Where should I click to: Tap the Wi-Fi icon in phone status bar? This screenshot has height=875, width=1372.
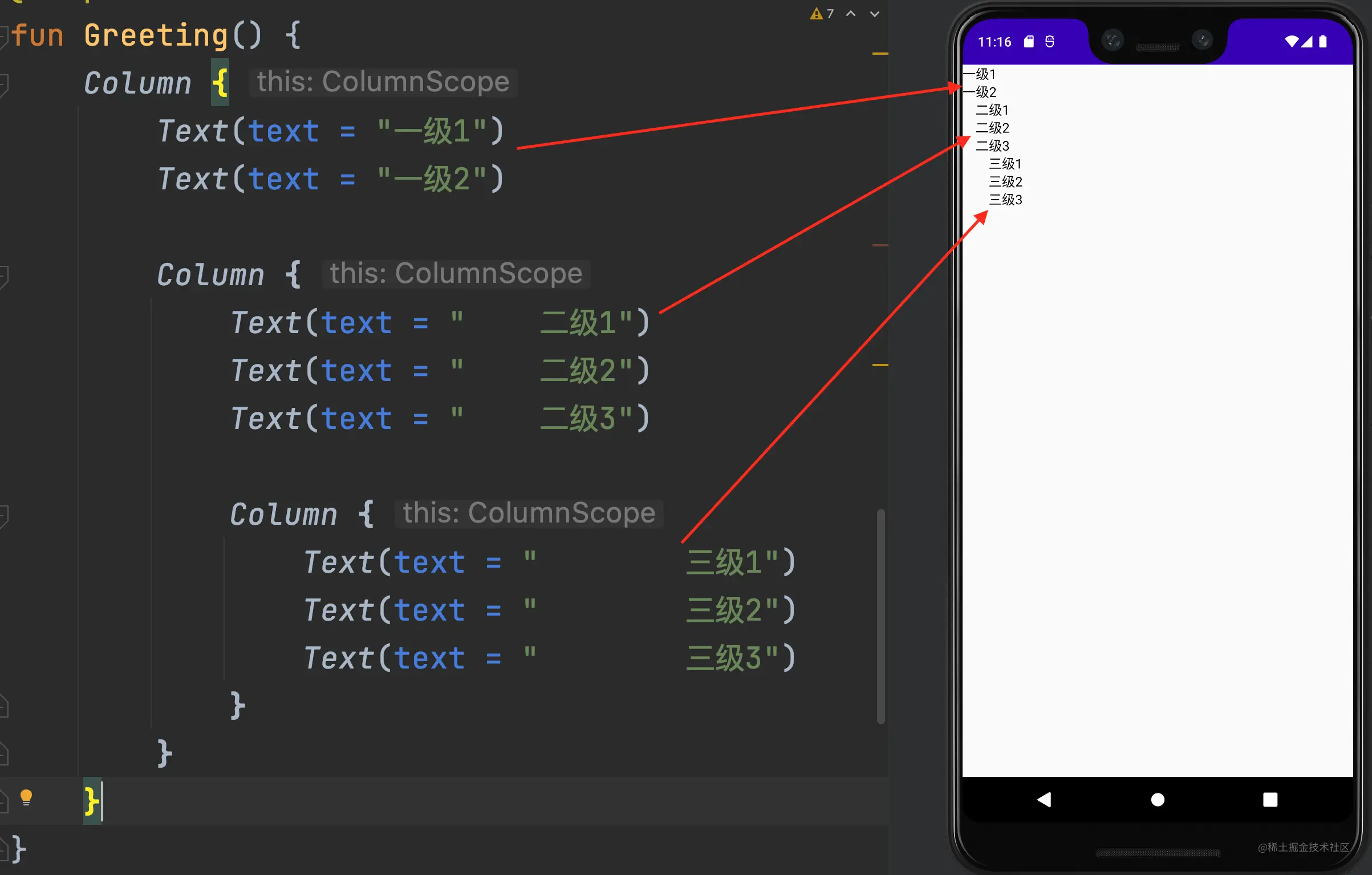click(1291, 41)
